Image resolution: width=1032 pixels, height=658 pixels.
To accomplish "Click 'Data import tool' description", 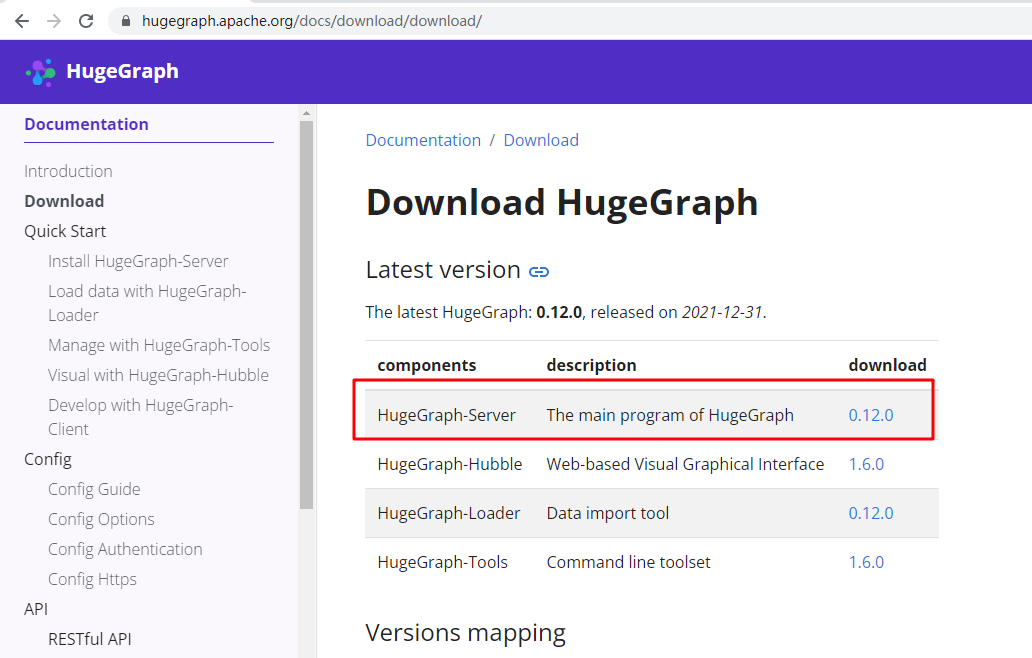I will (x=607, y=513).
